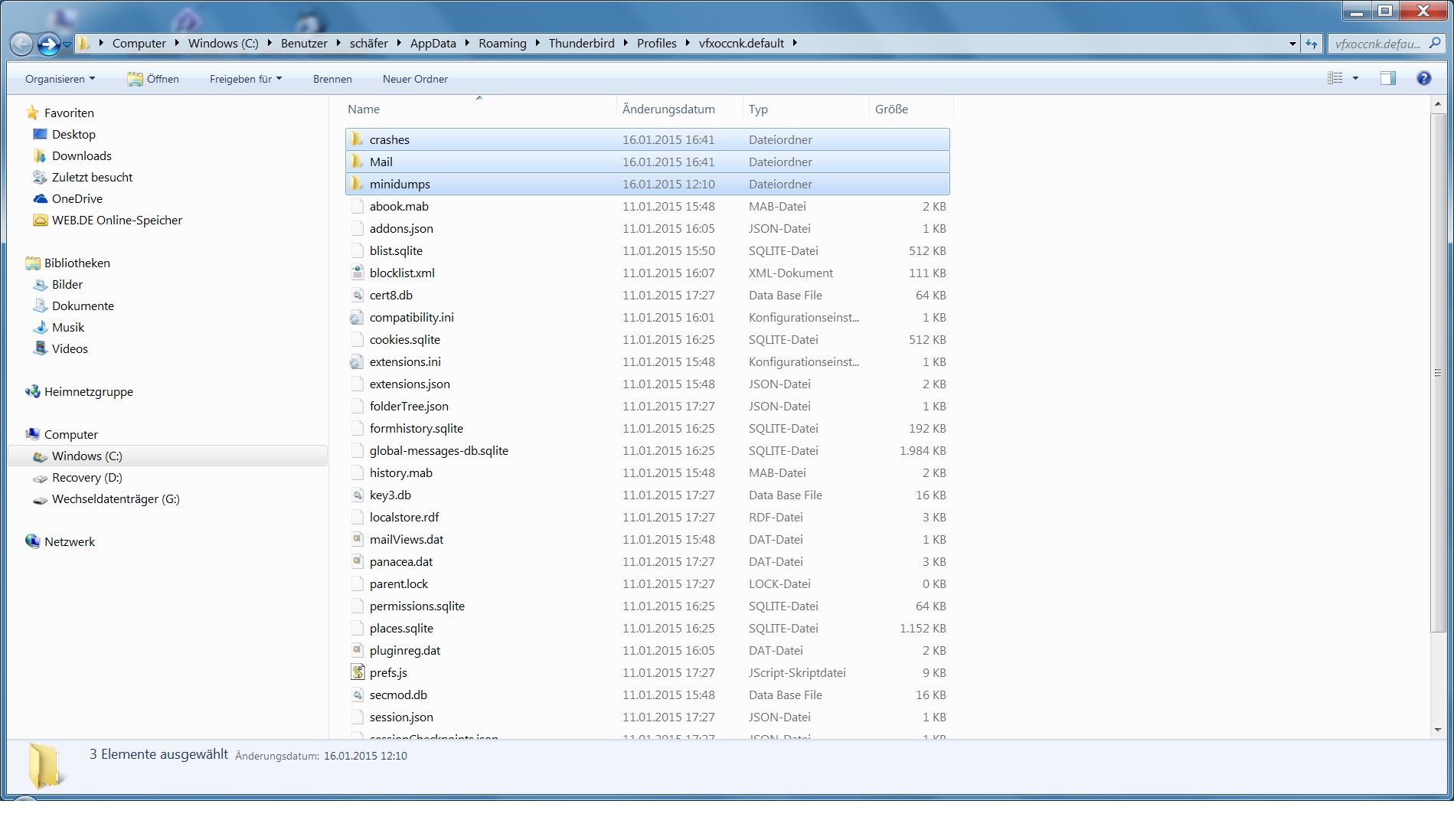This screenshot has width=1454, height=840.
Task: Click the help question mark icon
Action: (x=1423, y=78)
